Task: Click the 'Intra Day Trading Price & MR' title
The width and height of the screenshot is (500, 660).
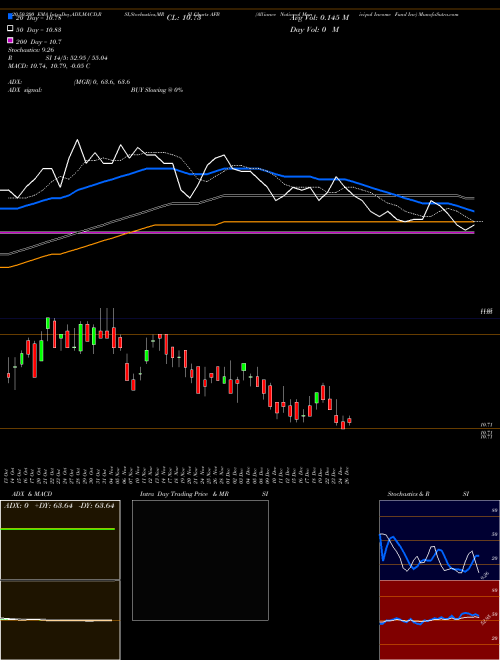Action: (184, 494)
